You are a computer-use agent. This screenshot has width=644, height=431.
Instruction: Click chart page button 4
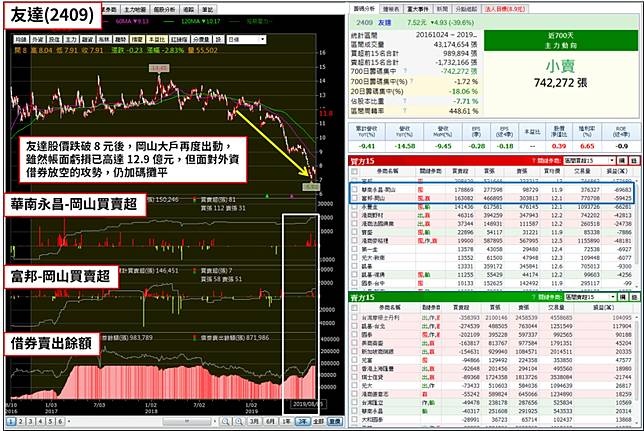(x=40, y=421)
